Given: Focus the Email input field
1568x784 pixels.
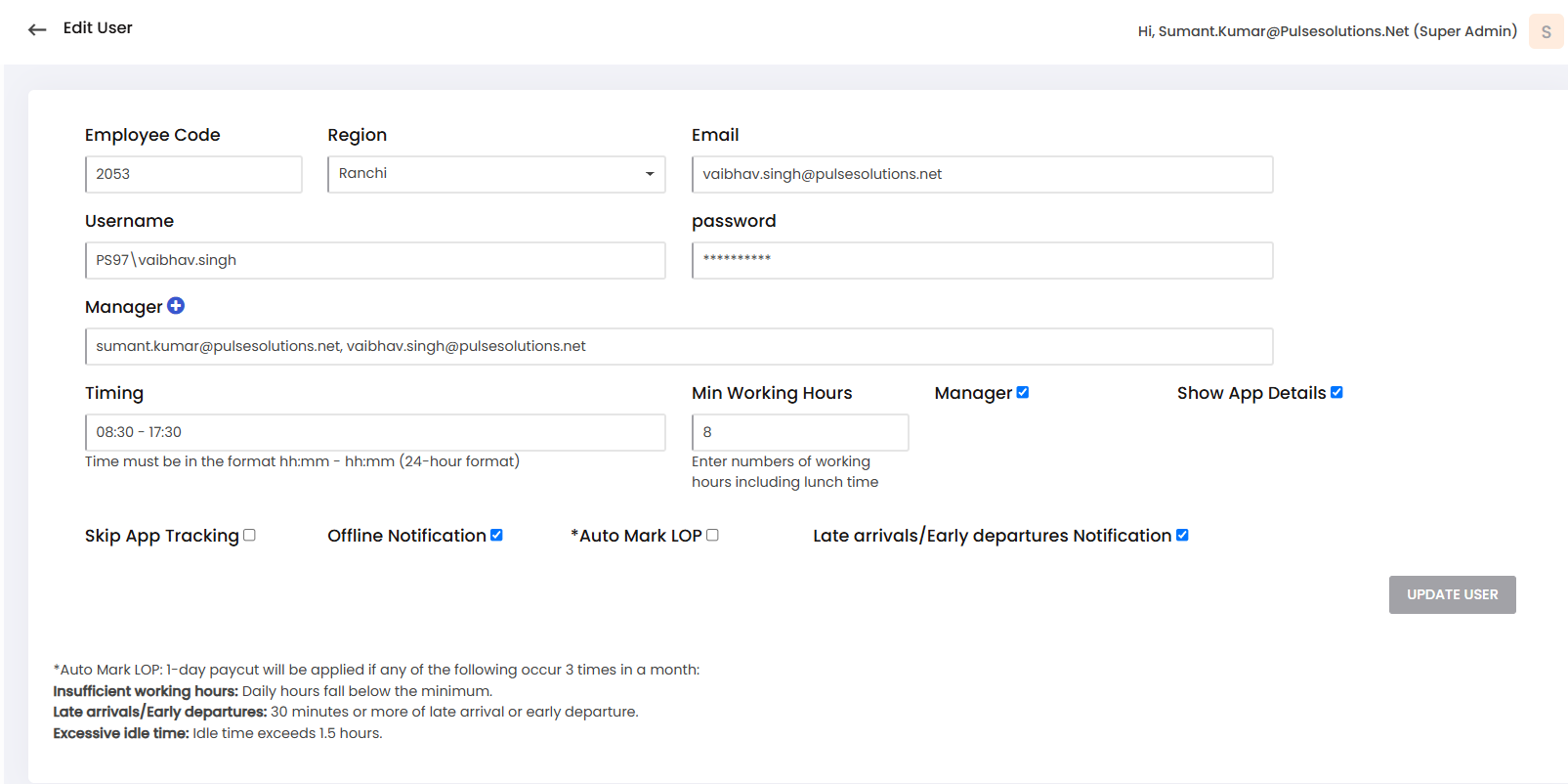Looking at the screenshot, I should 982,174.
